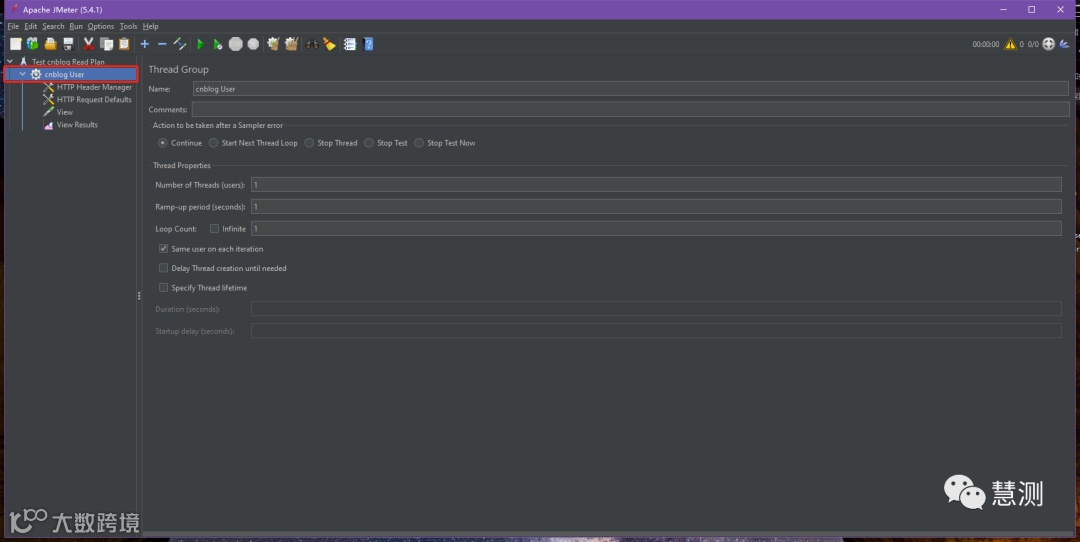Image resolution: width=1080 pixels, height=542 pixels.
Task: Open the Run menu
Action: 76,26
